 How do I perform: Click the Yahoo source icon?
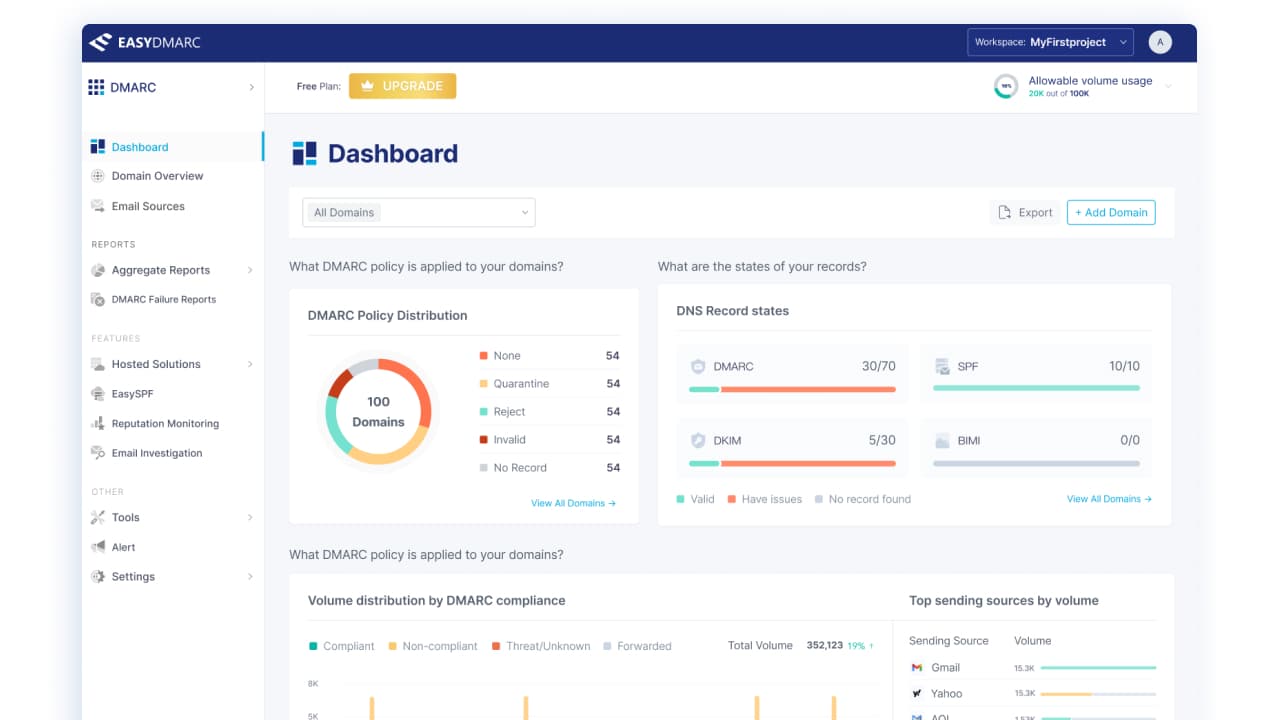pos(917,693)
